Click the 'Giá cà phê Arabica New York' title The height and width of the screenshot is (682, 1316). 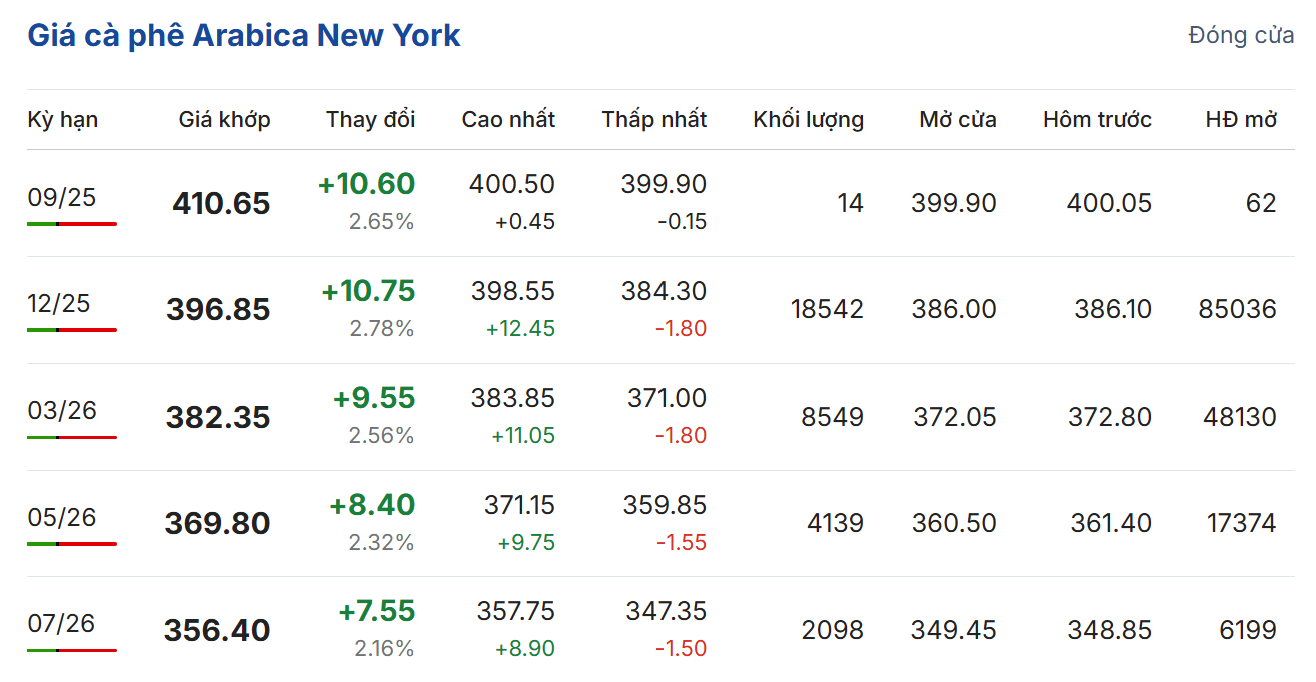tap(243, 36)
